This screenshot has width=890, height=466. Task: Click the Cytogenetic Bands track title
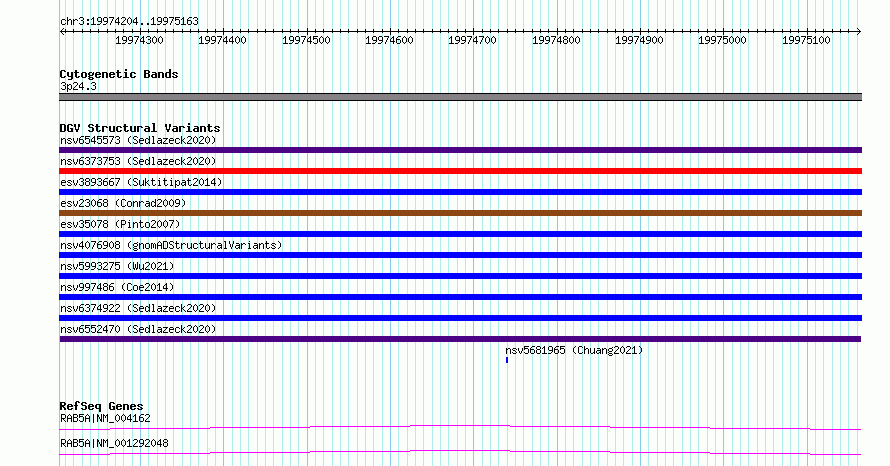(119, 74)
